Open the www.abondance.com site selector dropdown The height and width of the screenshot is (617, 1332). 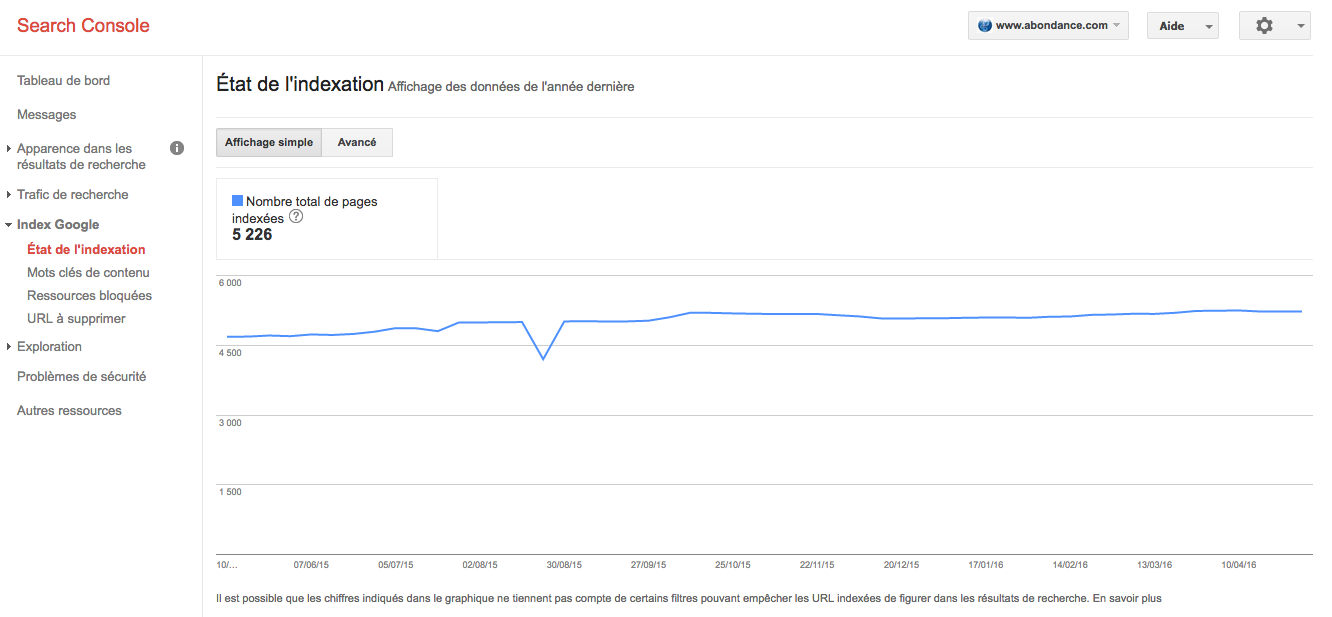point(1047,26)
